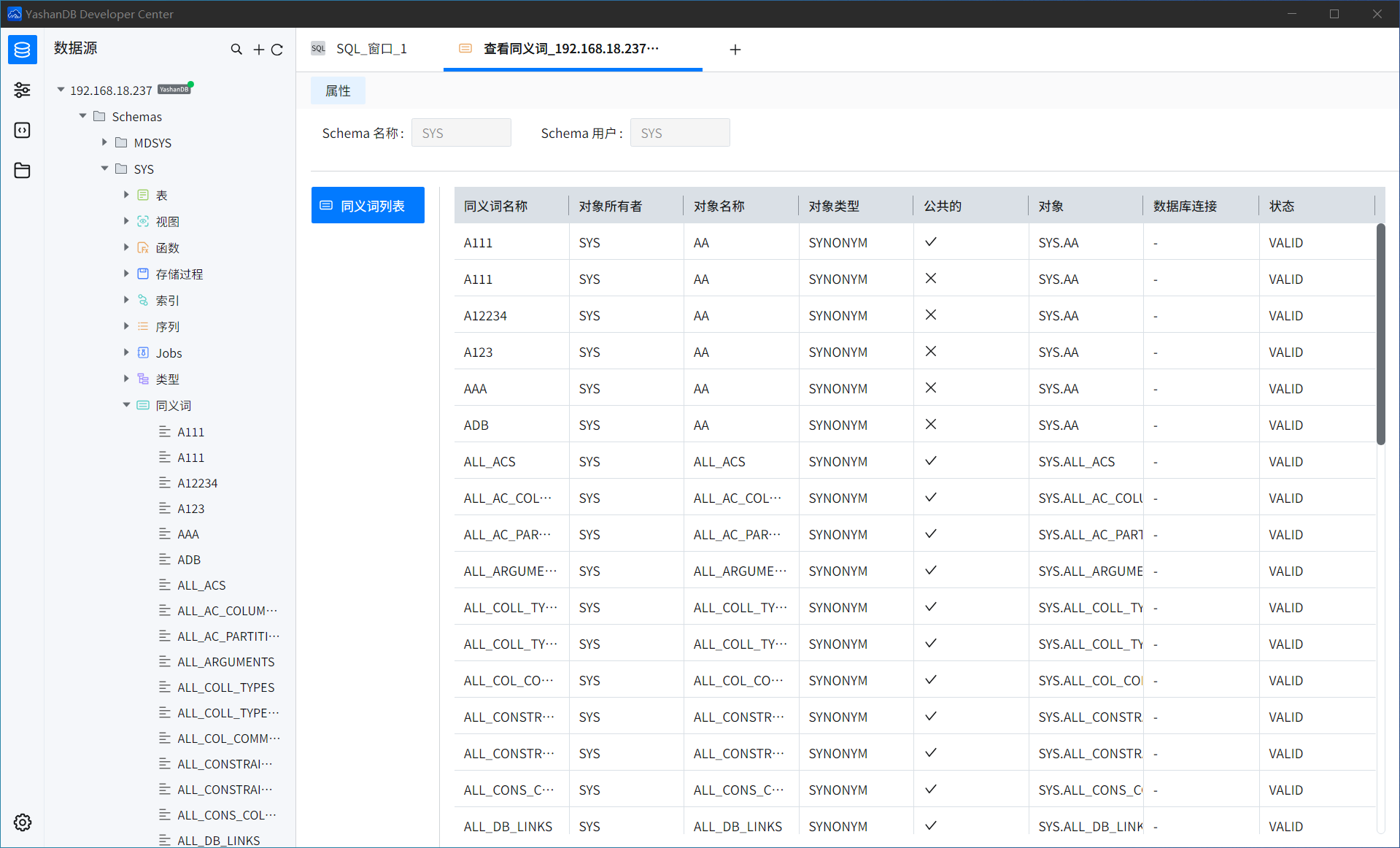The height and width of the screenshot is (848, 1400).
Task: Select the 视图 views node icon
Action: (x=143, y=221)
